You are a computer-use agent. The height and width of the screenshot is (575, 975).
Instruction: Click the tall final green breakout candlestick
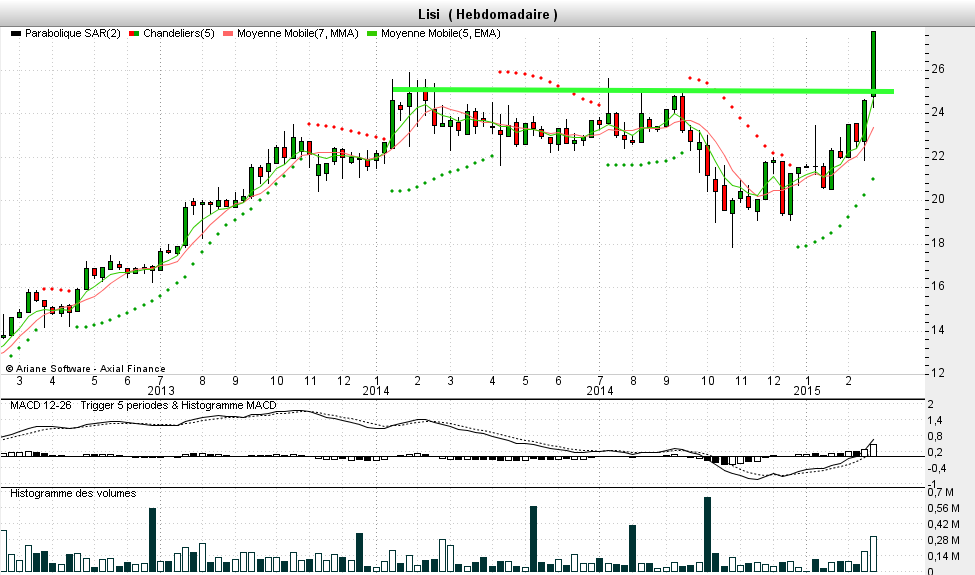(874, 63)
